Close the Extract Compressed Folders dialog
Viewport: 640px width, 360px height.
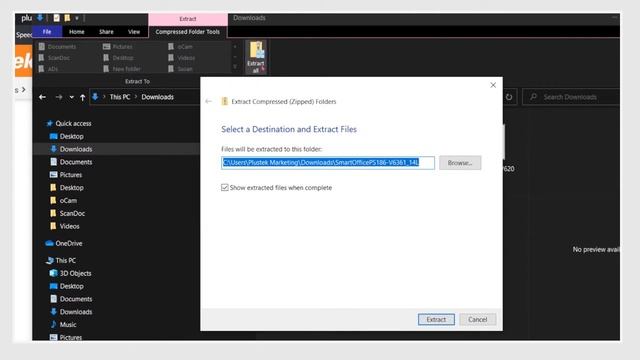493,85
